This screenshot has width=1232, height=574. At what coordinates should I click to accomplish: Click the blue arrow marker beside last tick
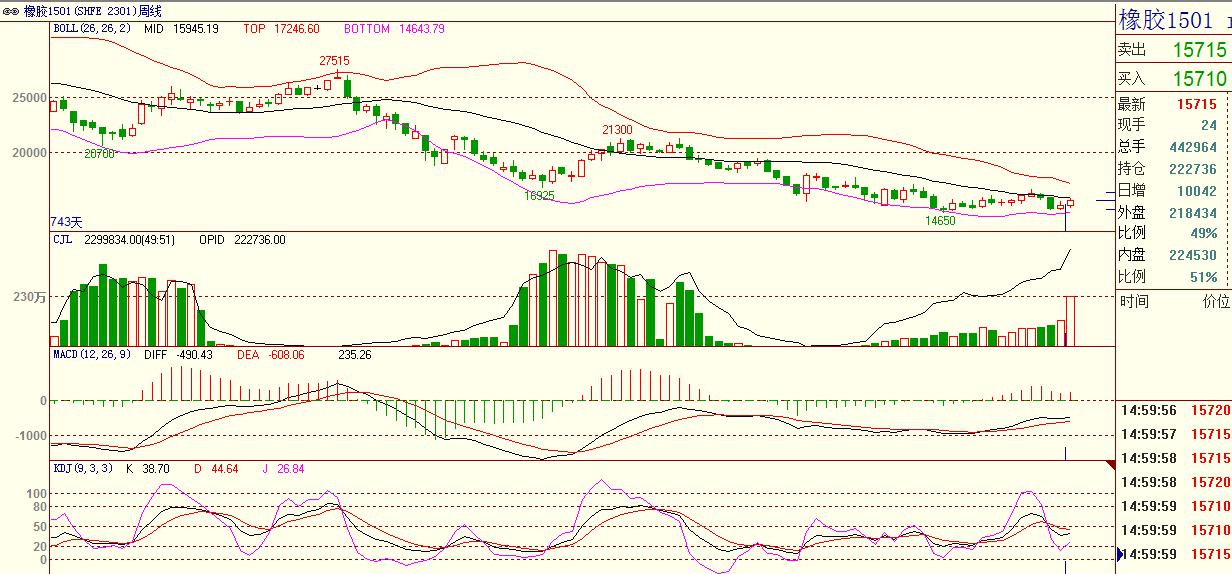click(x=1120, y=554)
